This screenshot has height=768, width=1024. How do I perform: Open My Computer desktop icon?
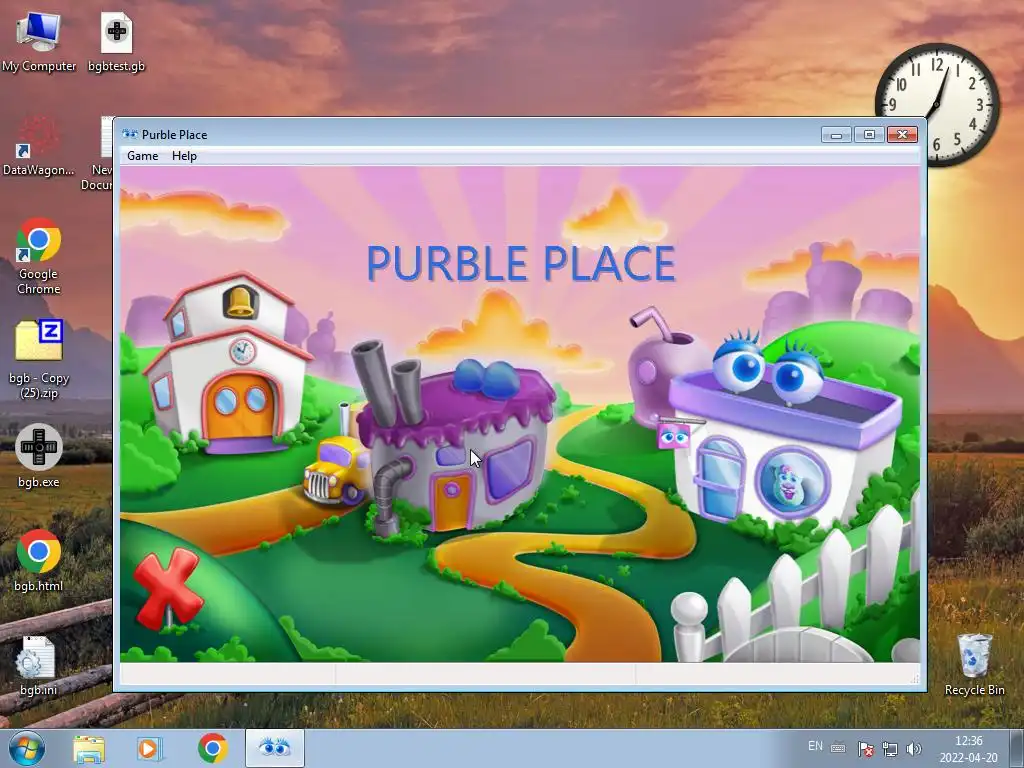[39, 42]
